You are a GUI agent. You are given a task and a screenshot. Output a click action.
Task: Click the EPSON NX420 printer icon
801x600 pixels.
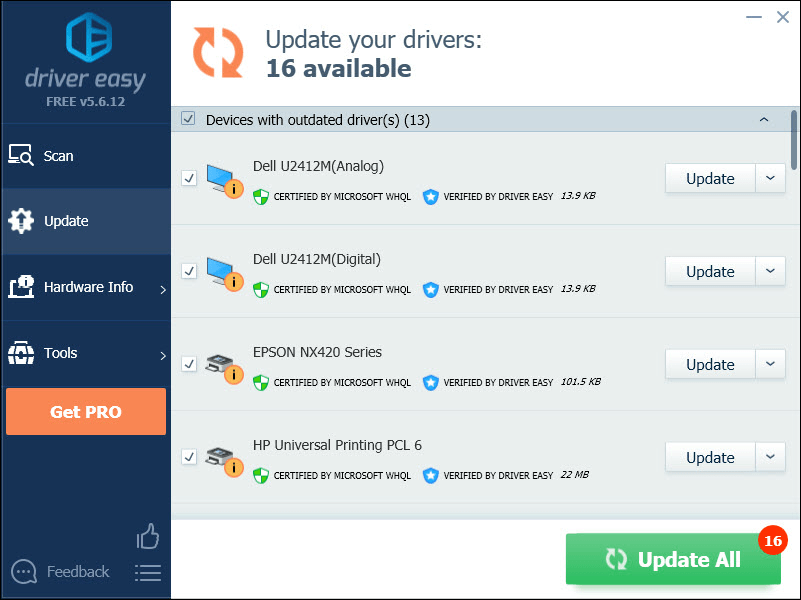pos(222,366)
